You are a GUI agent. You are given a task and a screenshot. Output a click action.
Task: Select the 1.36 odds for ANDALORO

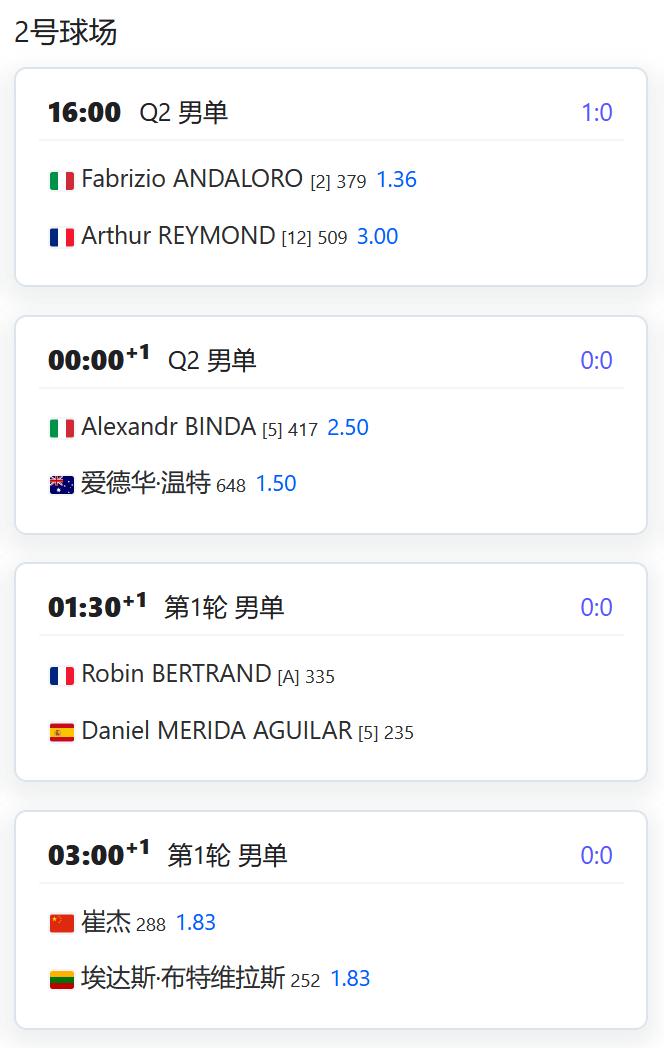point(397,179)
